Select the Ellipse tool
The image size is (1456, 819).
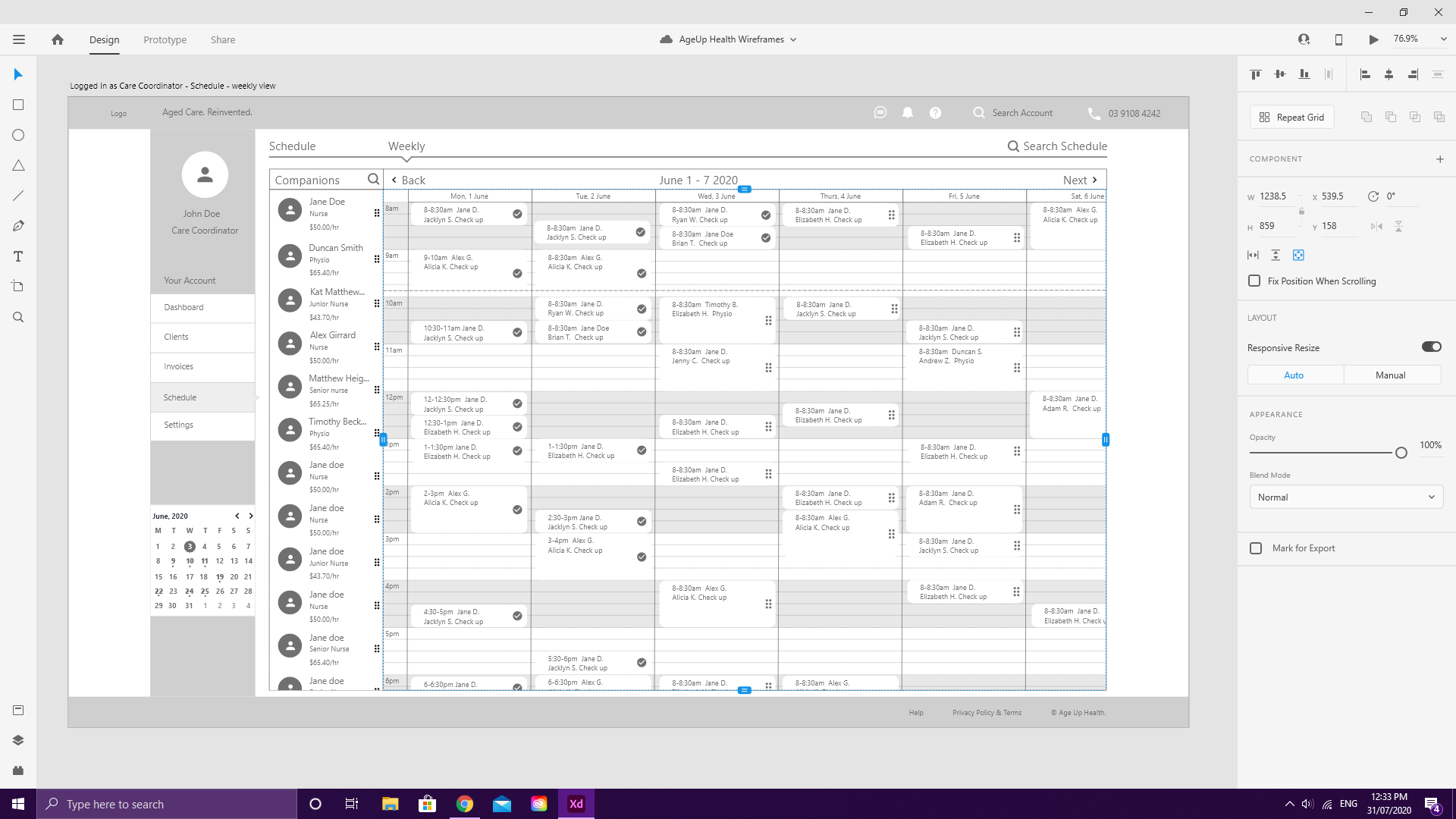tap(18, 135)
